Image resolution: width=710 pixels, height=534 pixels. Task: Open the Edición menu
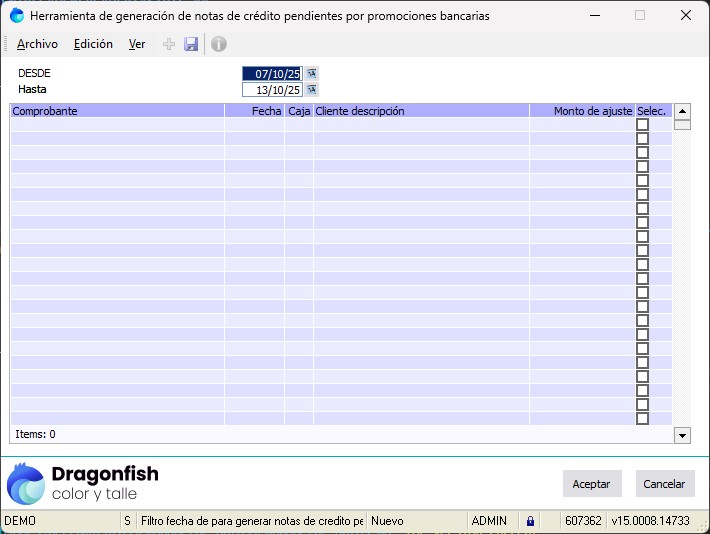click(x=93, y=44)
